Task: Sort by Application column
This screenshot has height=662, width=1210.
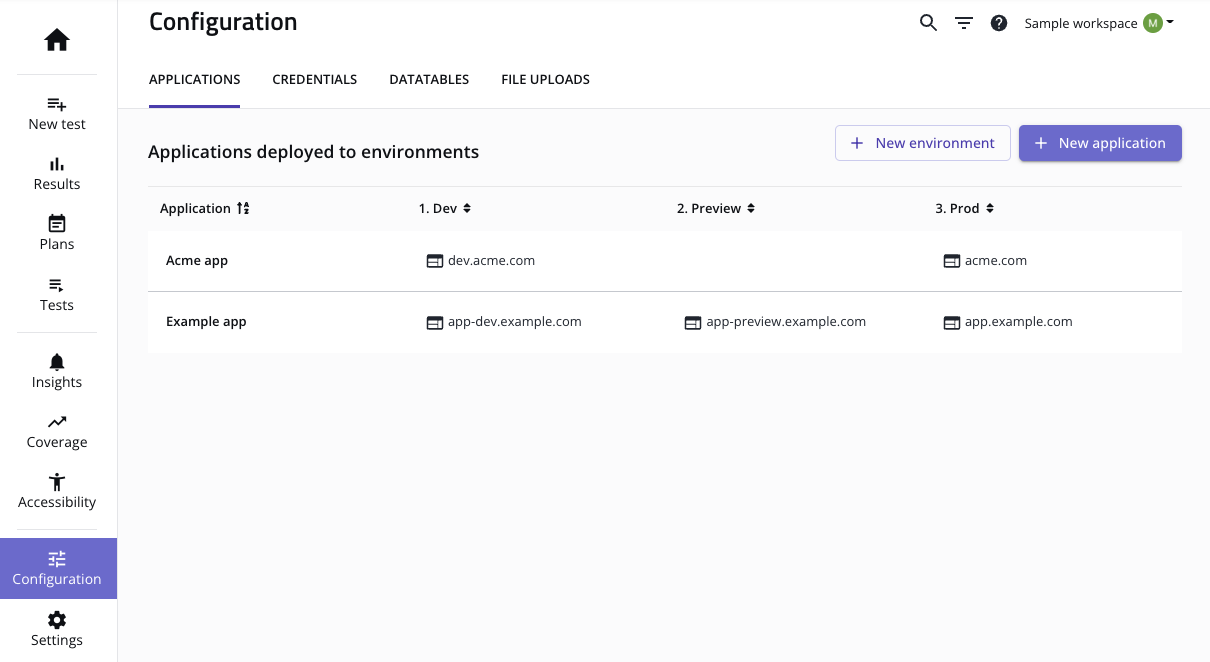Action: (243, 208)
